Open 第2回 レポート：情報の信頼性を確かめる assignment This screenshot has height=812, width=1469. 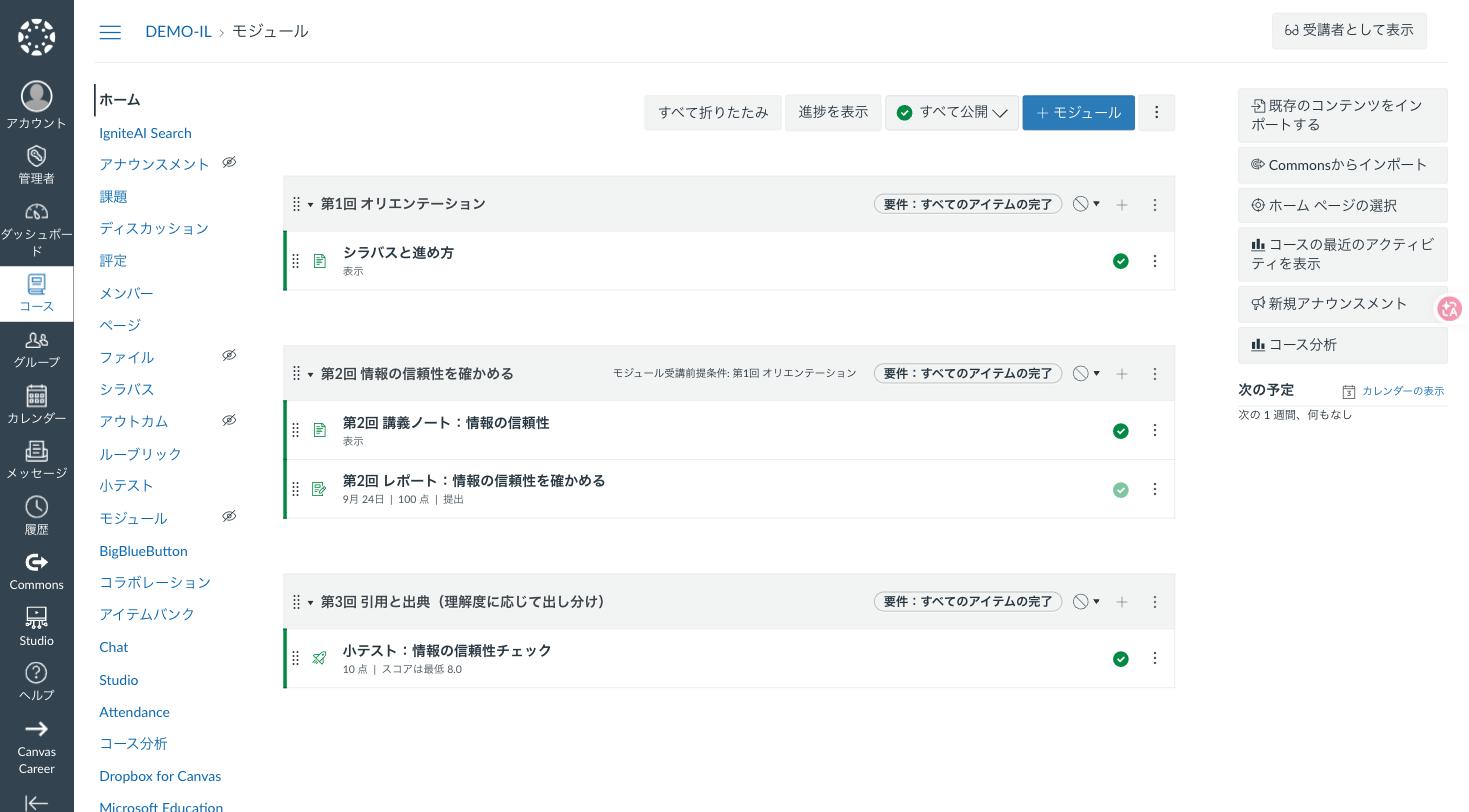474,481
